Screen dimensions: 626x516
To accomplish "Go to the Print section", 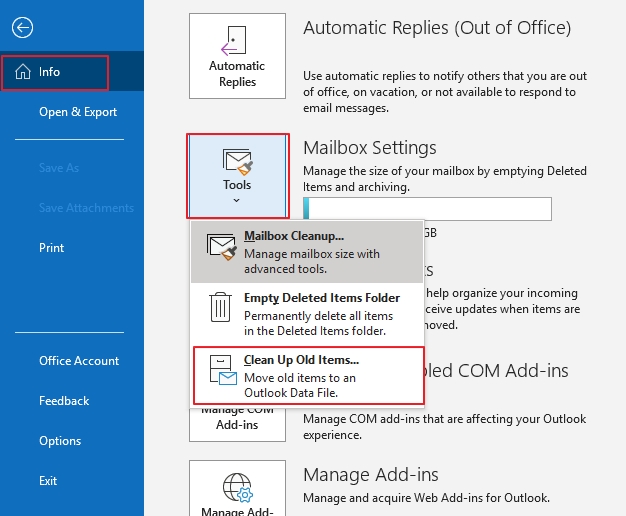I will [52, 248].
